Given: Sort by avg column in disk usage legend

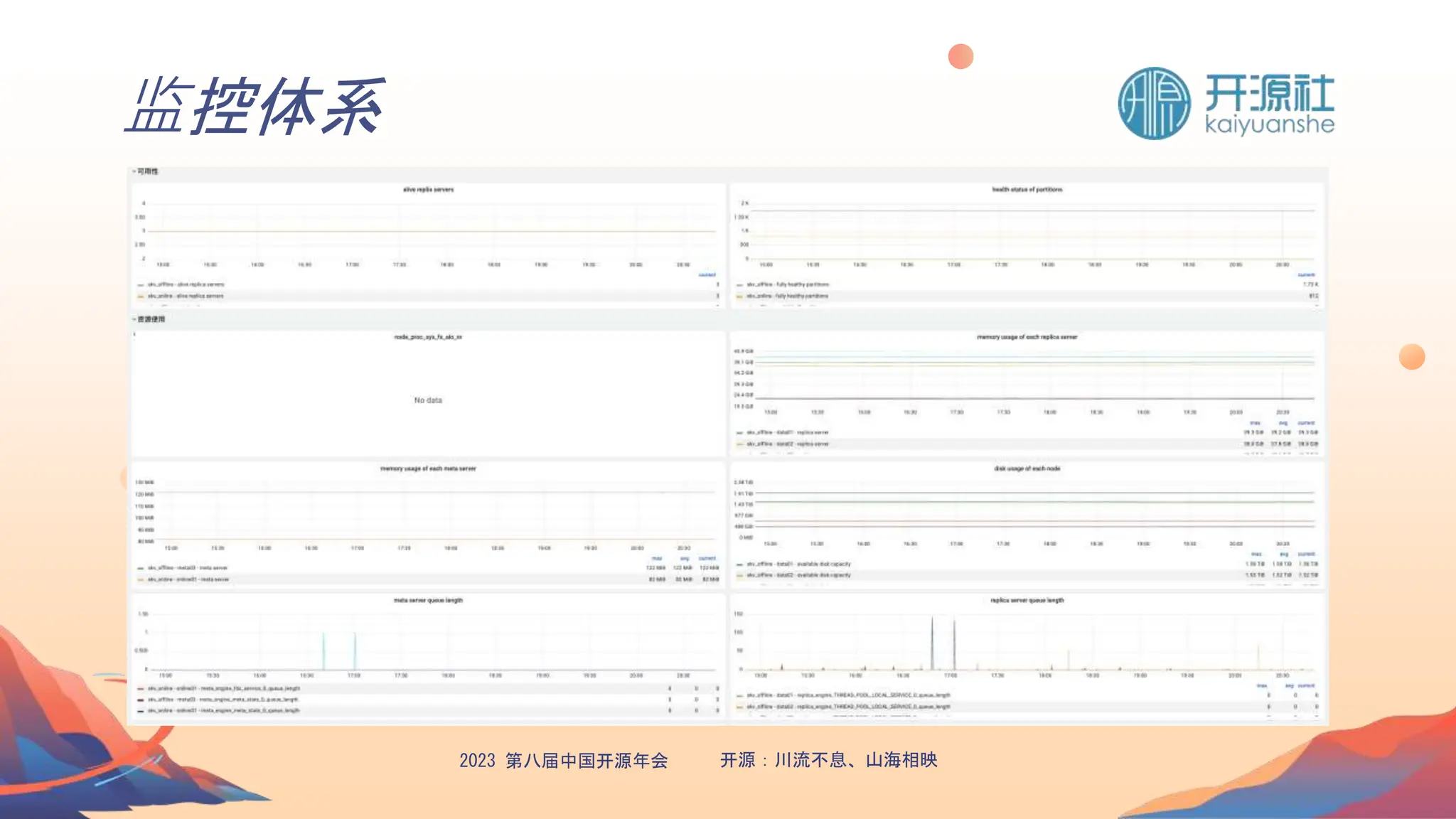Looking at the screenshot, I should click(x=1283, y=554).
